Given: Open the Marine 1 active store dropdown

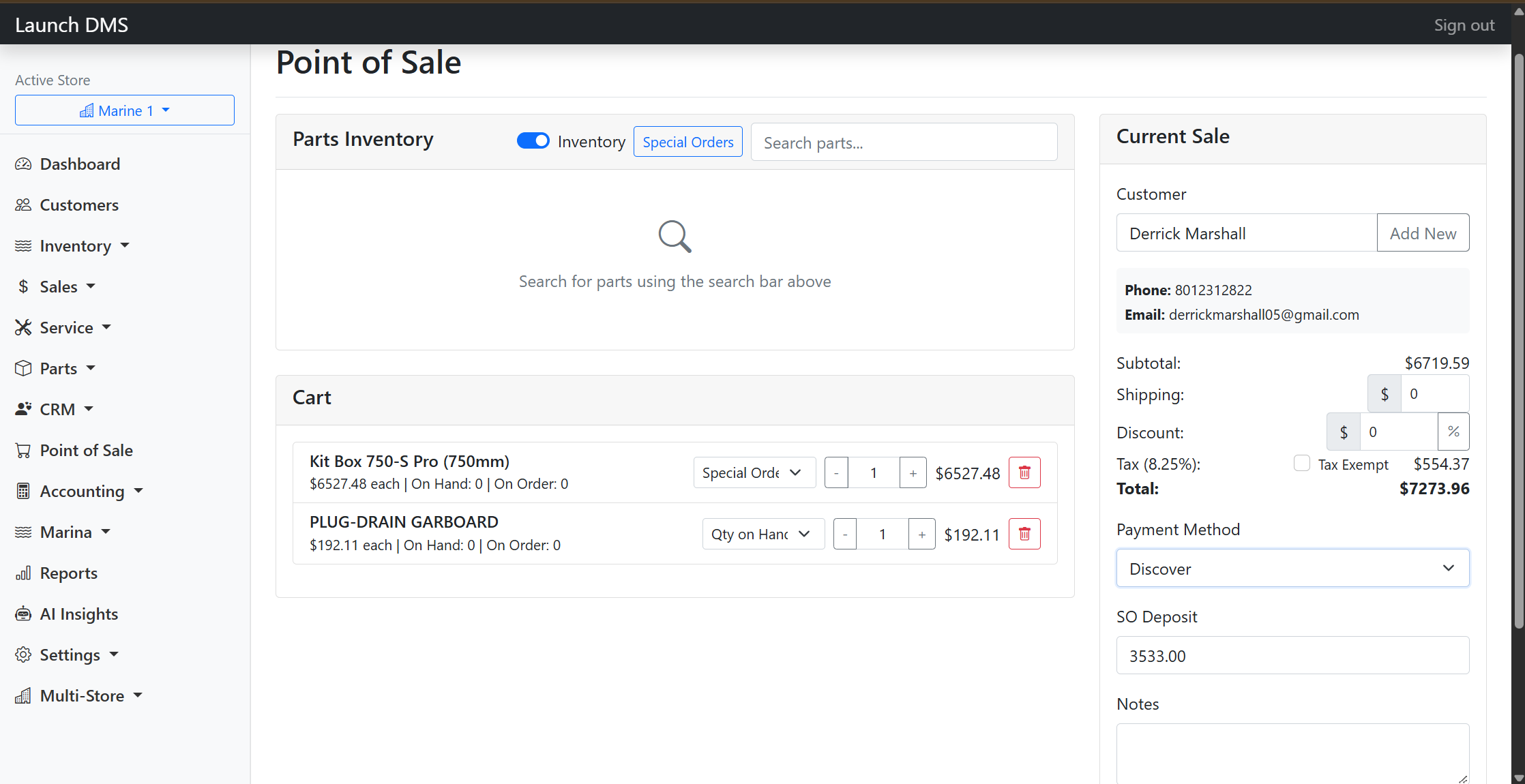Looking at the screenshot, I should (125, 110).
